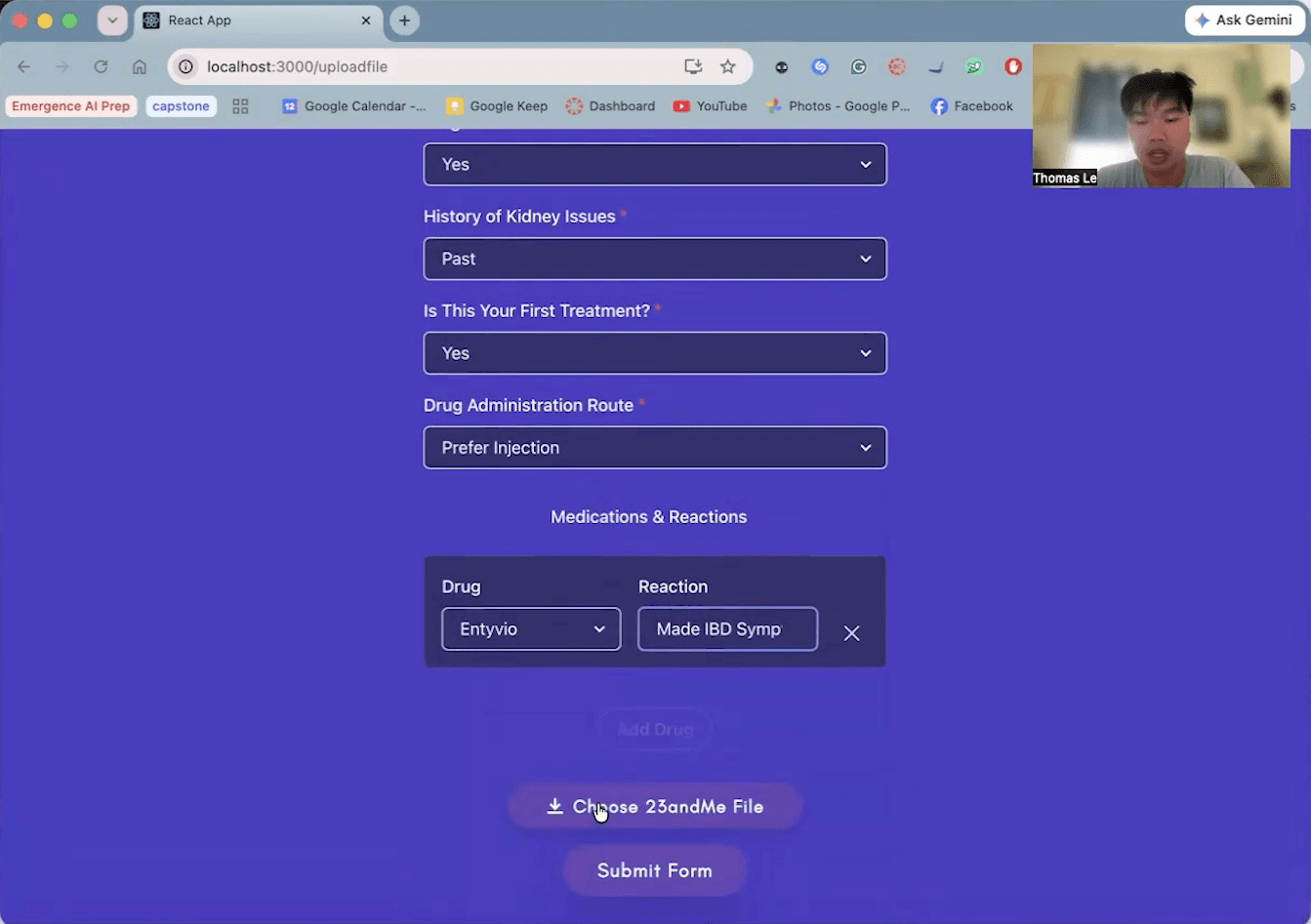The height and width of the screenshot is (924, 1311).
Task: Go to the browser home page
Action: click(x=140, y=66)
